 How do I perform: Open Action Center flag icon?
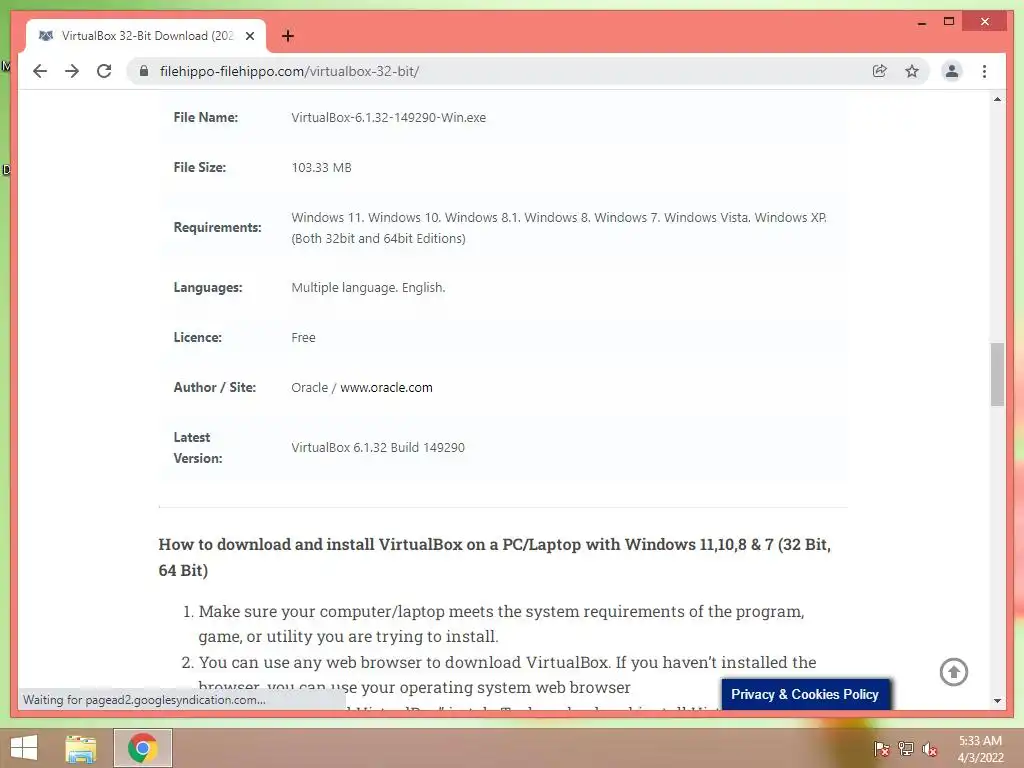pos(881,748)
